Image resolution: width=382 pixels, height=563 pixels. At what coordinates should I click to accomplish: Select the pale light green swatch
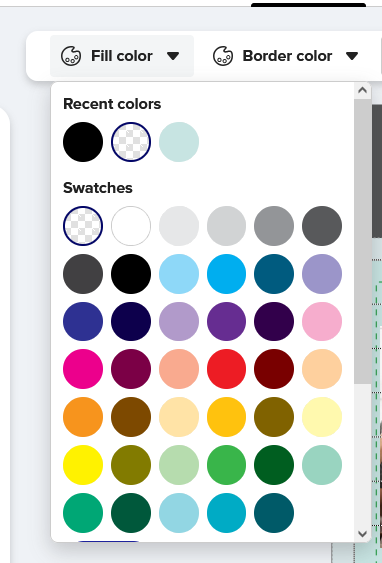(179, 465)
